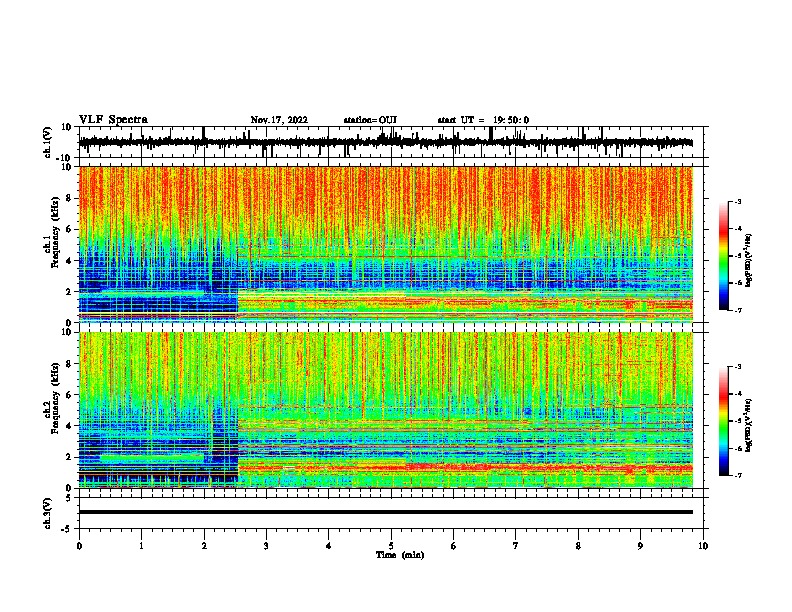Click the 'start UT = 19:50:0' label
Screen dimensions: 792x612
[483, 120]
